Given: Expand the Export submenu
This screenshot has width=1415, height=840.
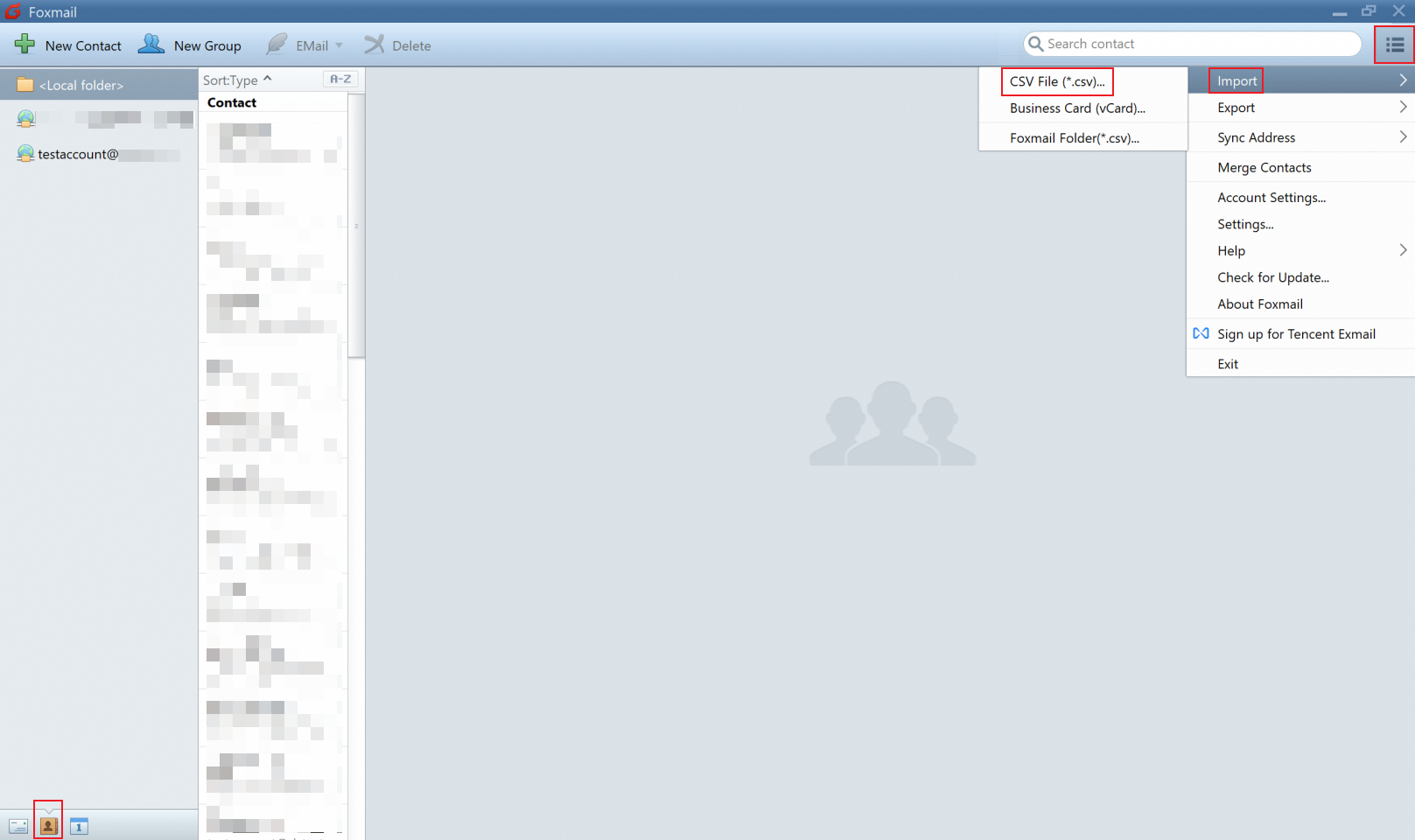Looking at the screenshot, I should tap(1236, 107).
